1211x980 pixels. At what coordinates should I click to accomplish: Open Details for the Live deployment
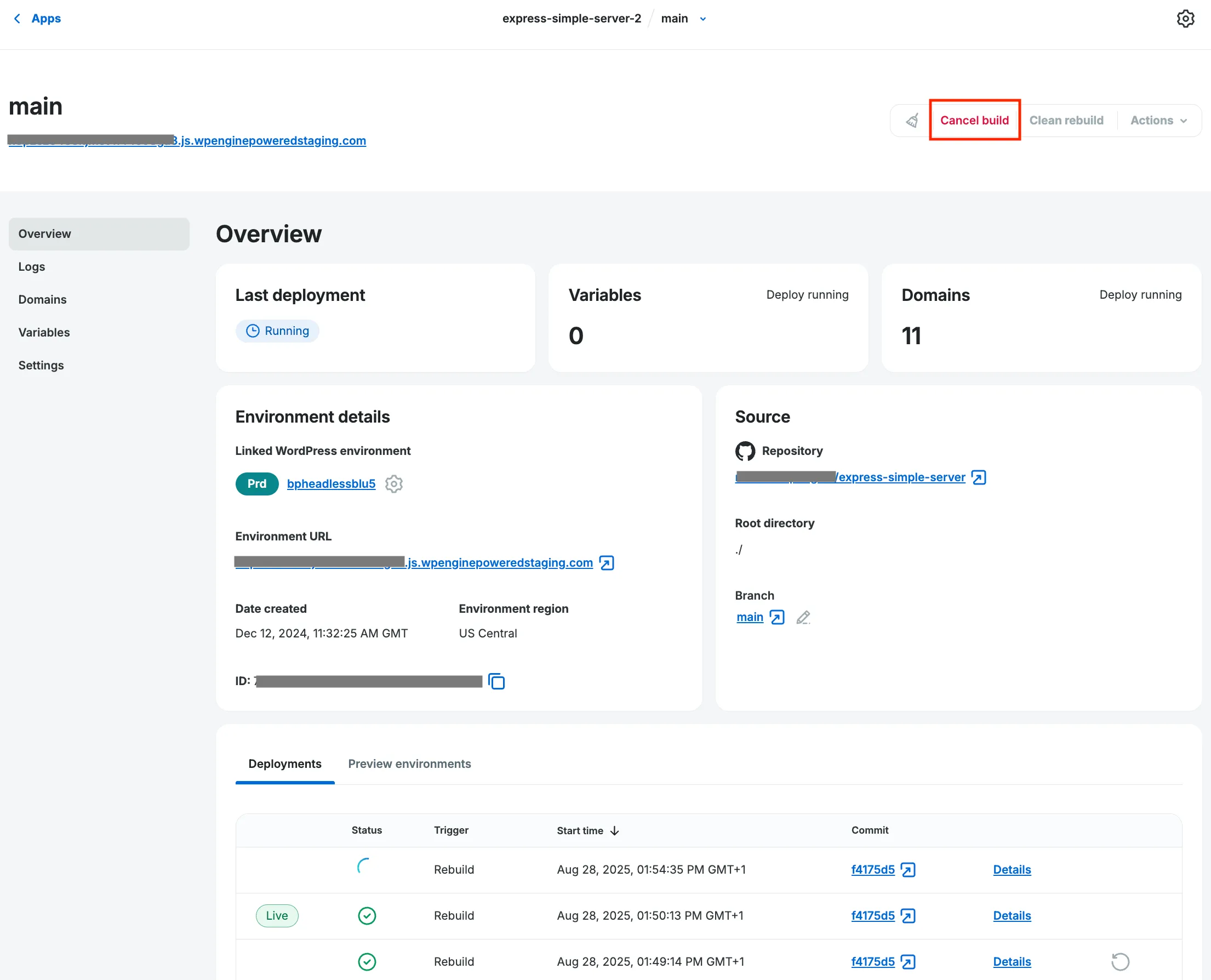[1011, 916]
